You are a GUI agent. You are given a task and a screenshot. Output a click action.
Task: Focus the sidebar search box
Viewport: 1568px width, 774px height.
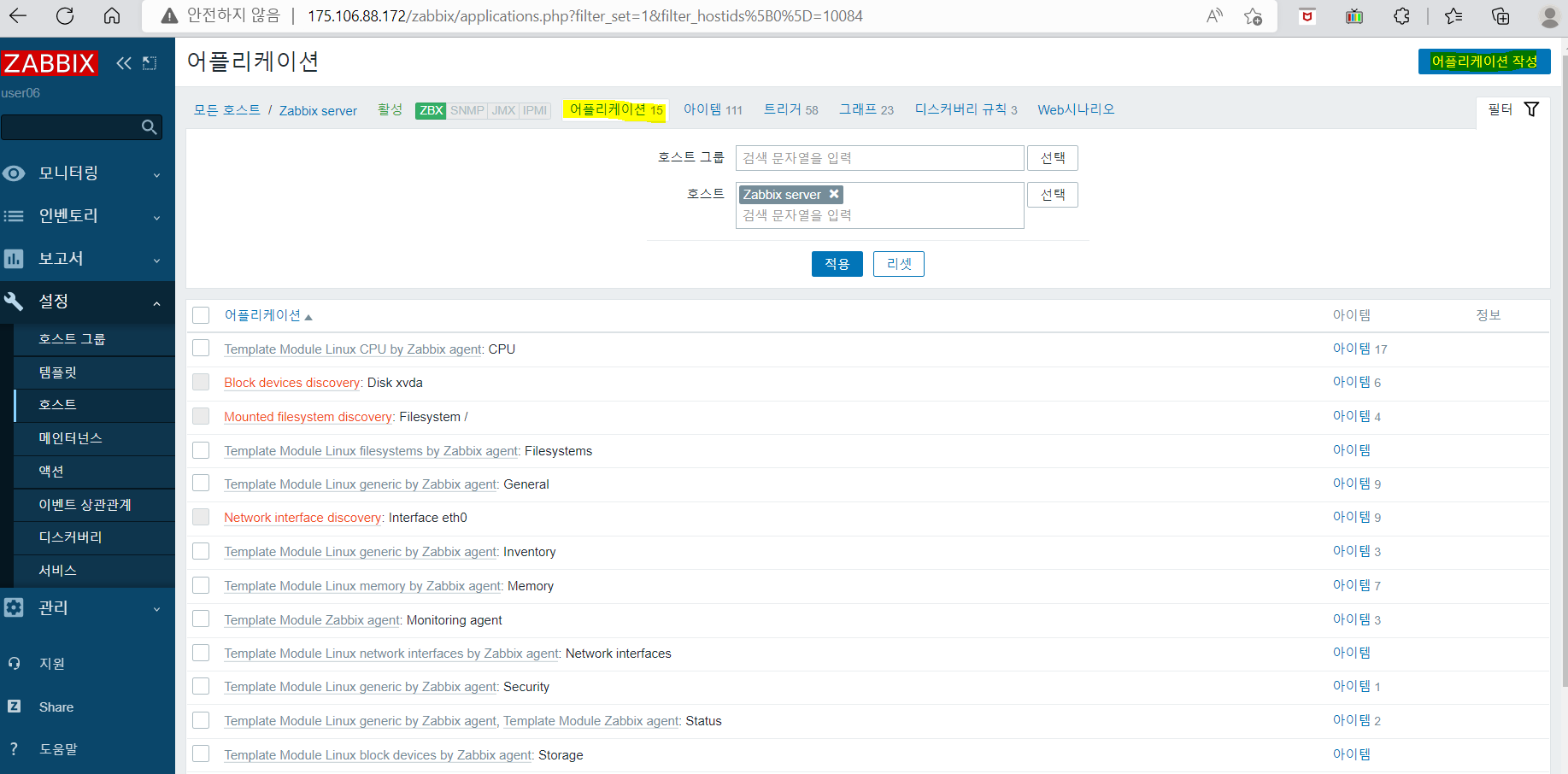(81, 127)
